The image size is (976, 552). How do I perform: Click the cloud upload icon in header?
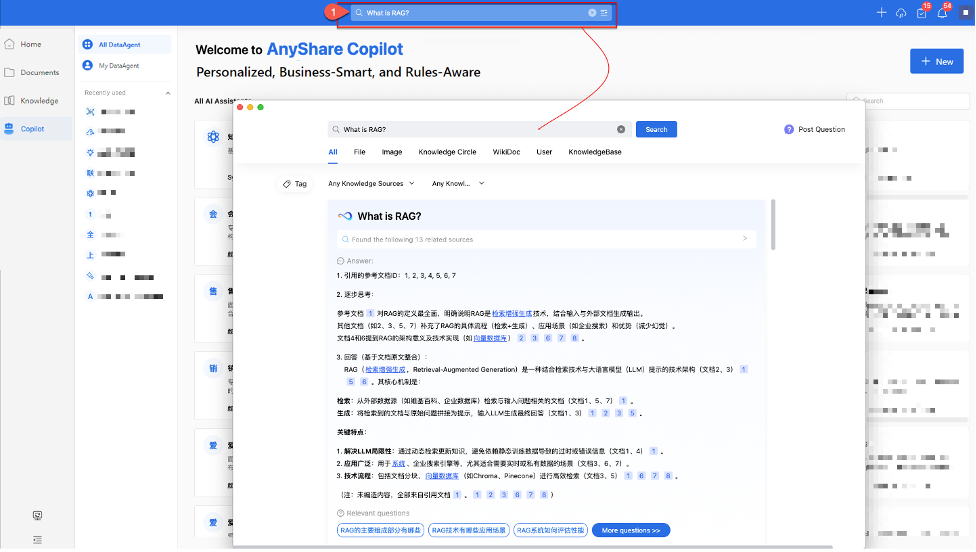coord(901,13)
